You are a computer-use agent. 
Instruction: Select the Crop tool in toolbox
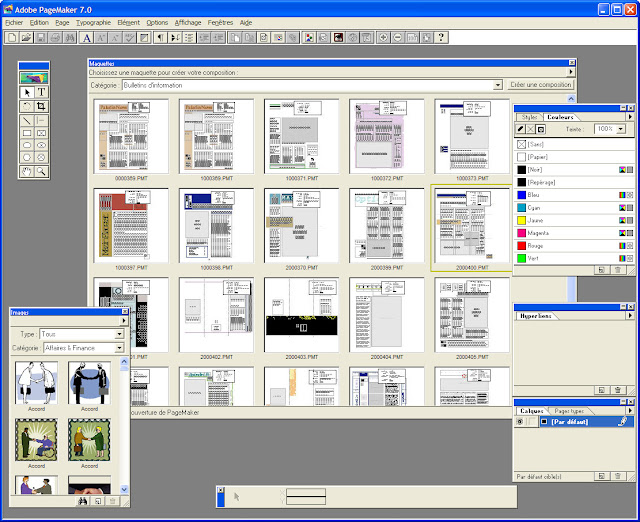(x=41, y=107)
